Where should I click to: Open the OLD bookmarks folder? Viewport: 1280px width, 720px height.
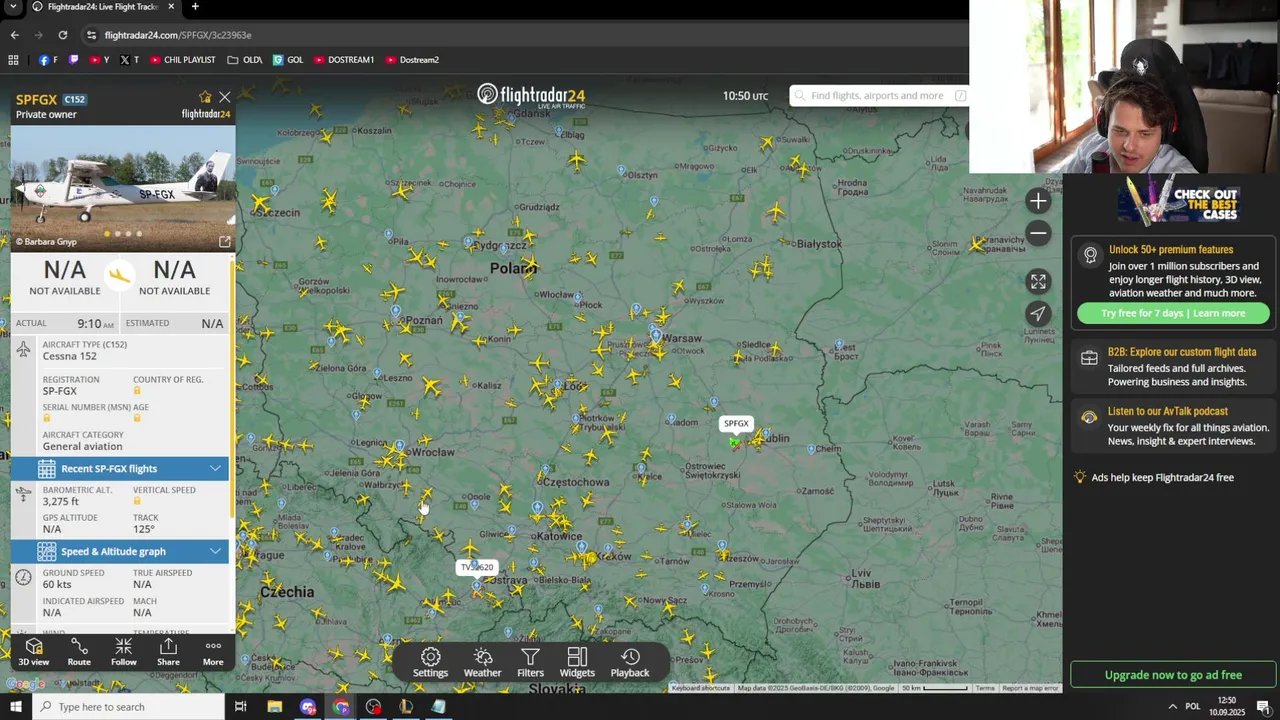245,60
